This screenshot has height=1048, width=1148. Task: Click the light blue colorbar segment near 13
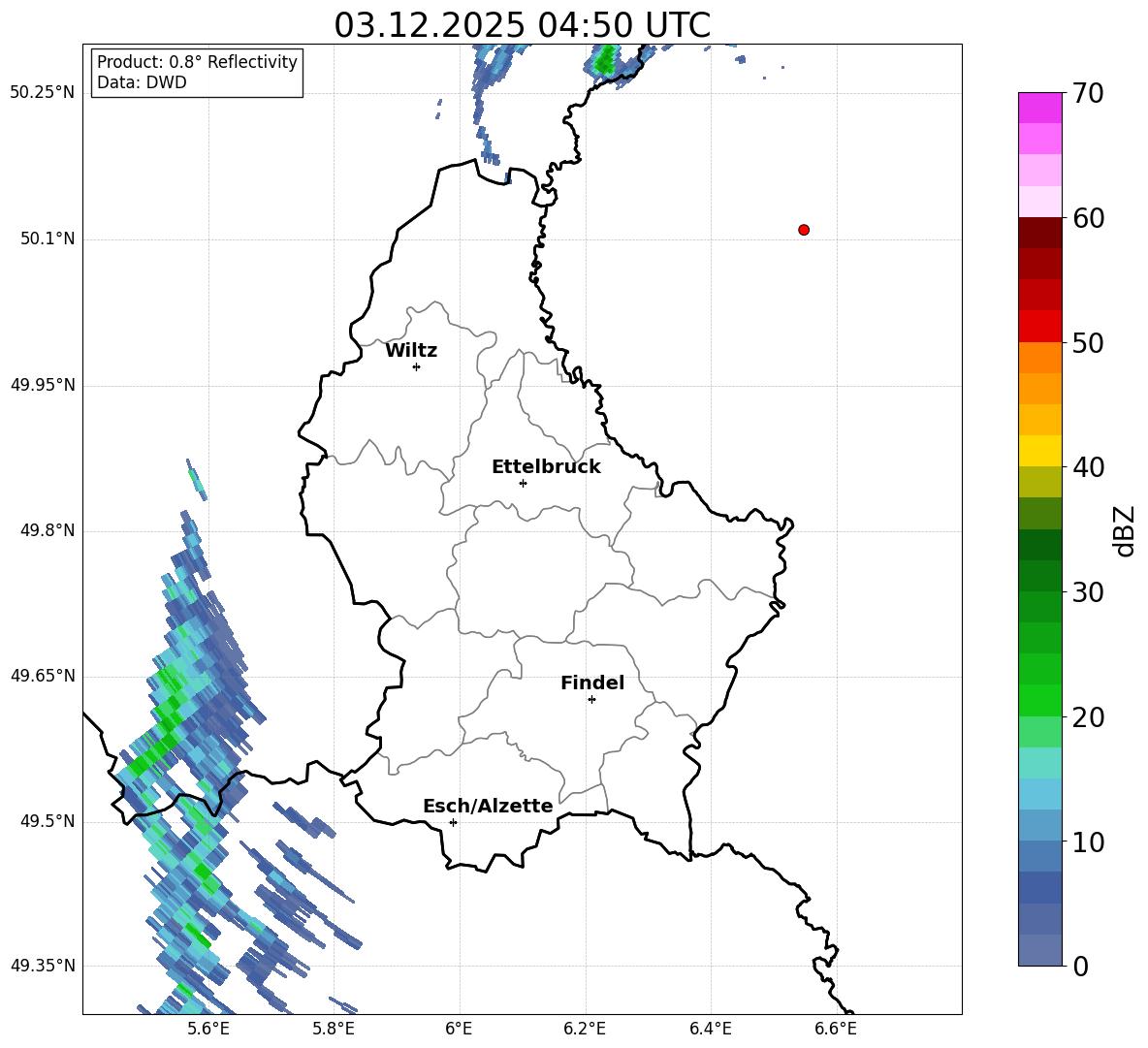(1040, 794)
